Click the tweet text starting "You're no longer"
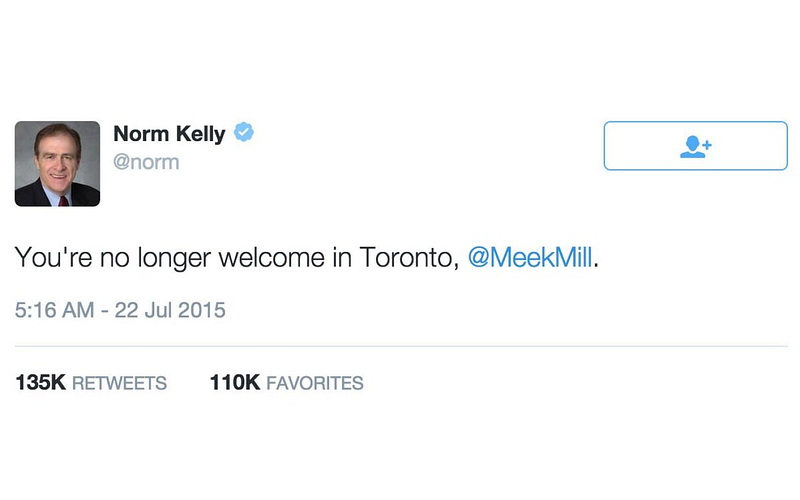This screenshot has height=500, width=800. pos(306,258)
